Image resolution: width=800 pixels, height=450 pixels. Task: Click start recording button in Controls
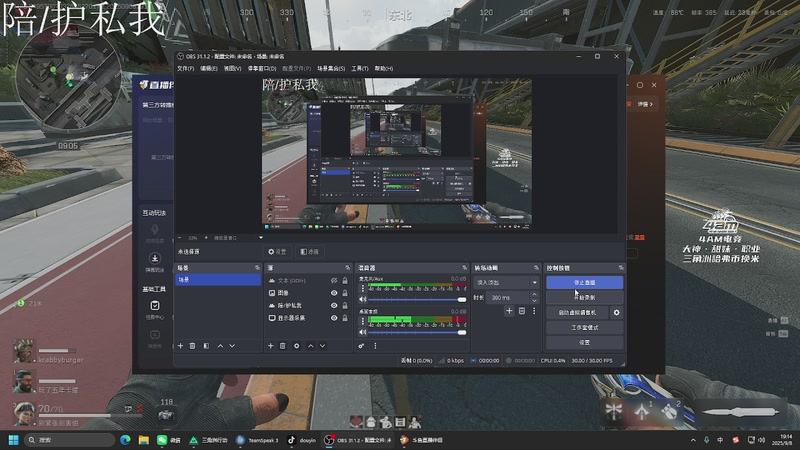click(x=584, y=297)
